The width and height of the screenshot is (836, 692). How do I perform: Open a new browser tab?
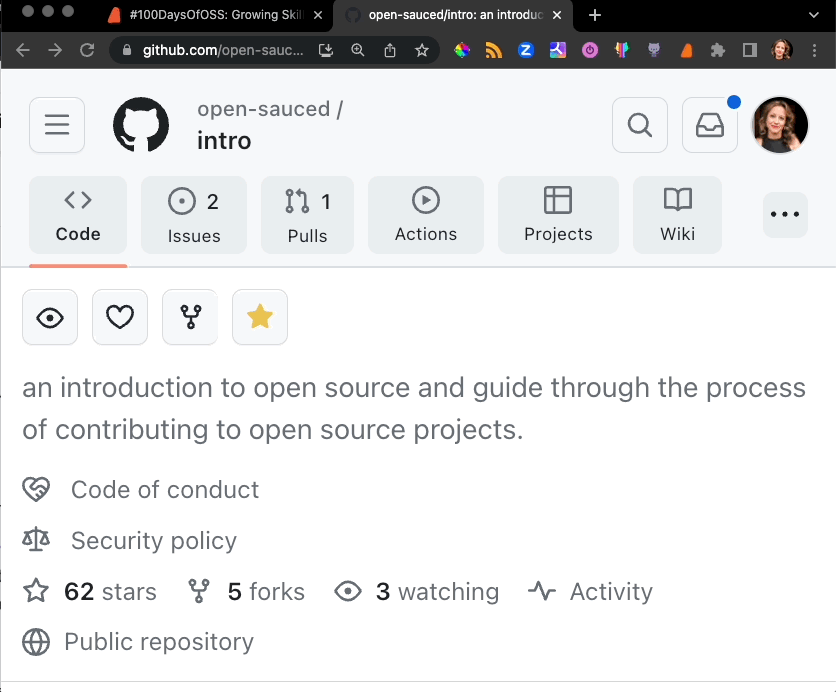tap(594, 15)
